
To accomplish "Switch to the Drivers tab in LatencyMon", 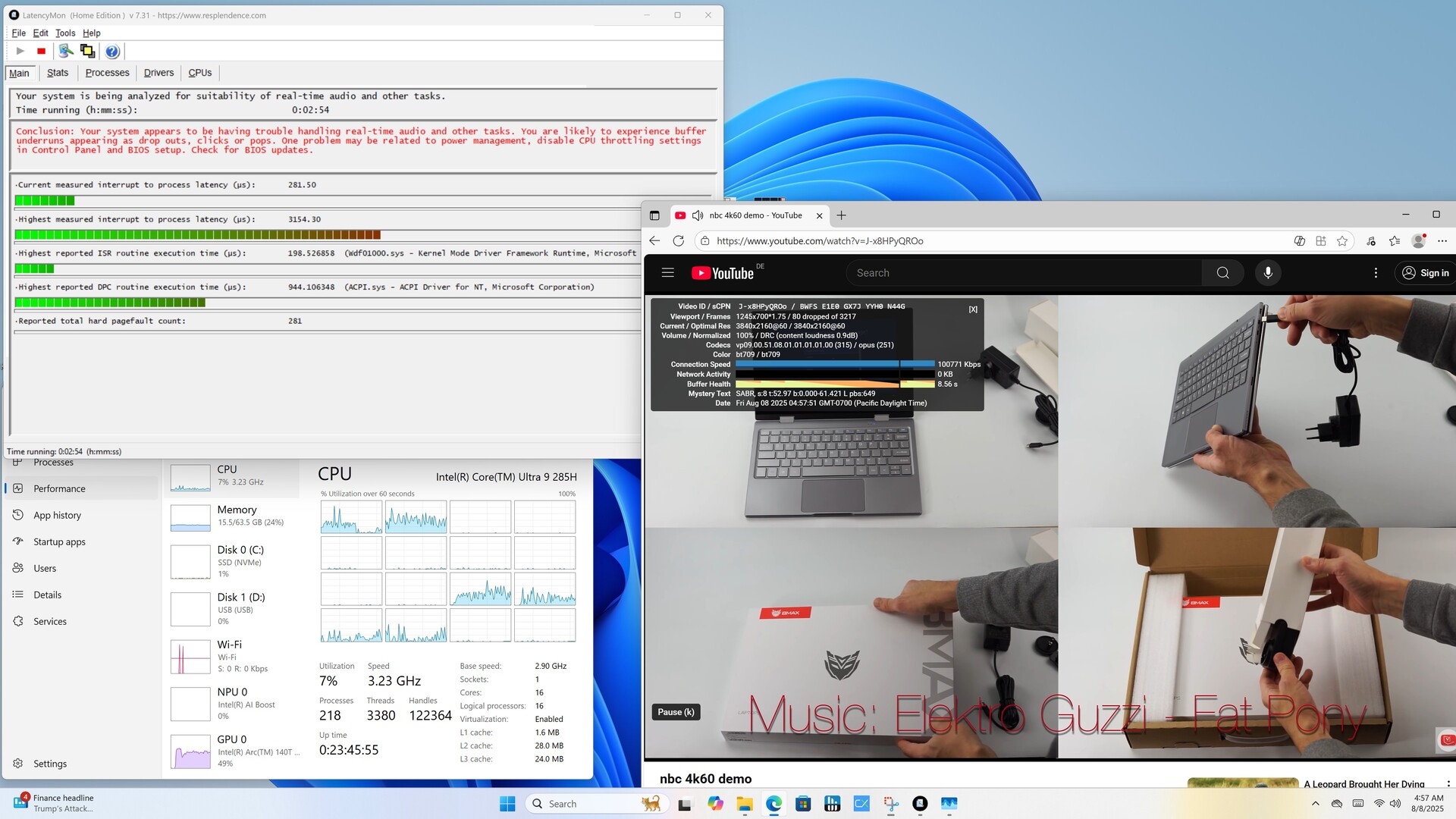I will tap(158, 73).
